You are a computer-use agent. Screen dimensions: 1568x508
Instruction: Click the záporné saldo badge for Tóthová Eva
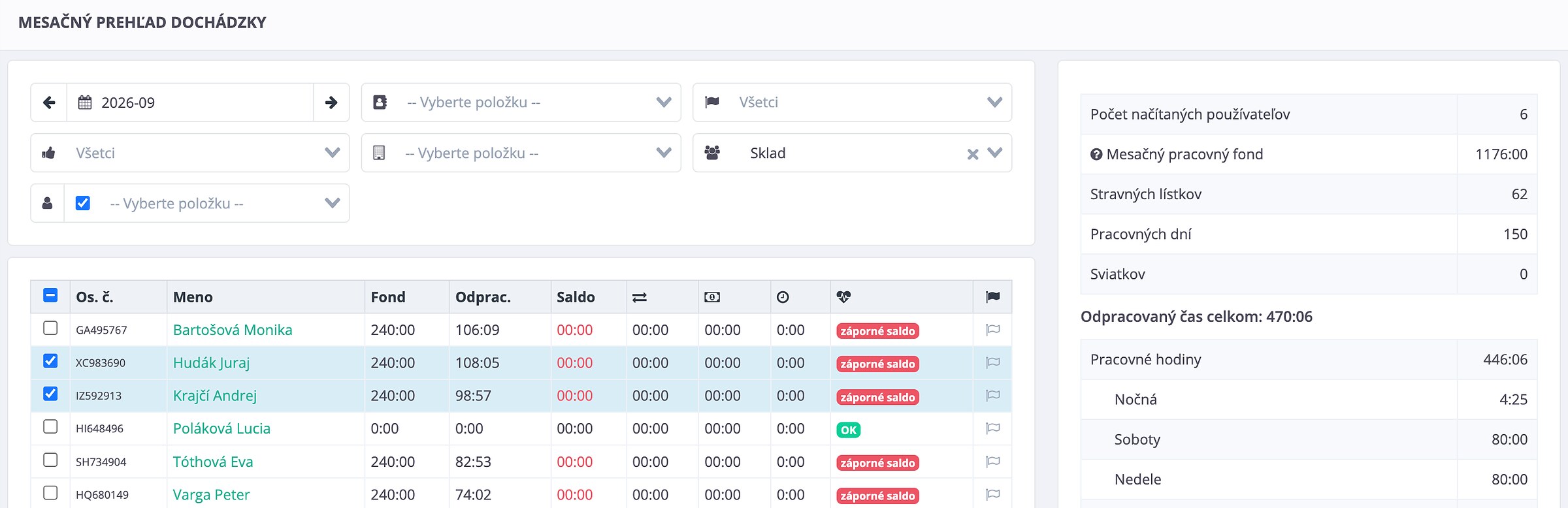877,463
